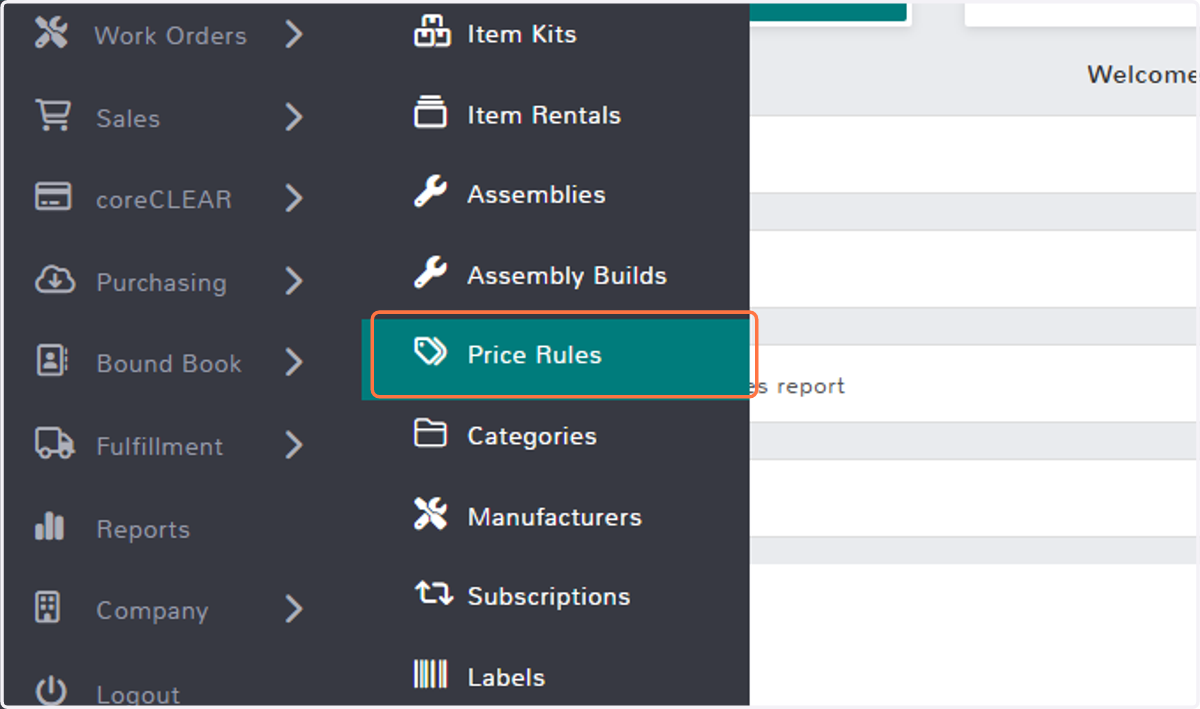Expand the Purchasing submenu chevron
1200x709 pixels.
[293, 281]
